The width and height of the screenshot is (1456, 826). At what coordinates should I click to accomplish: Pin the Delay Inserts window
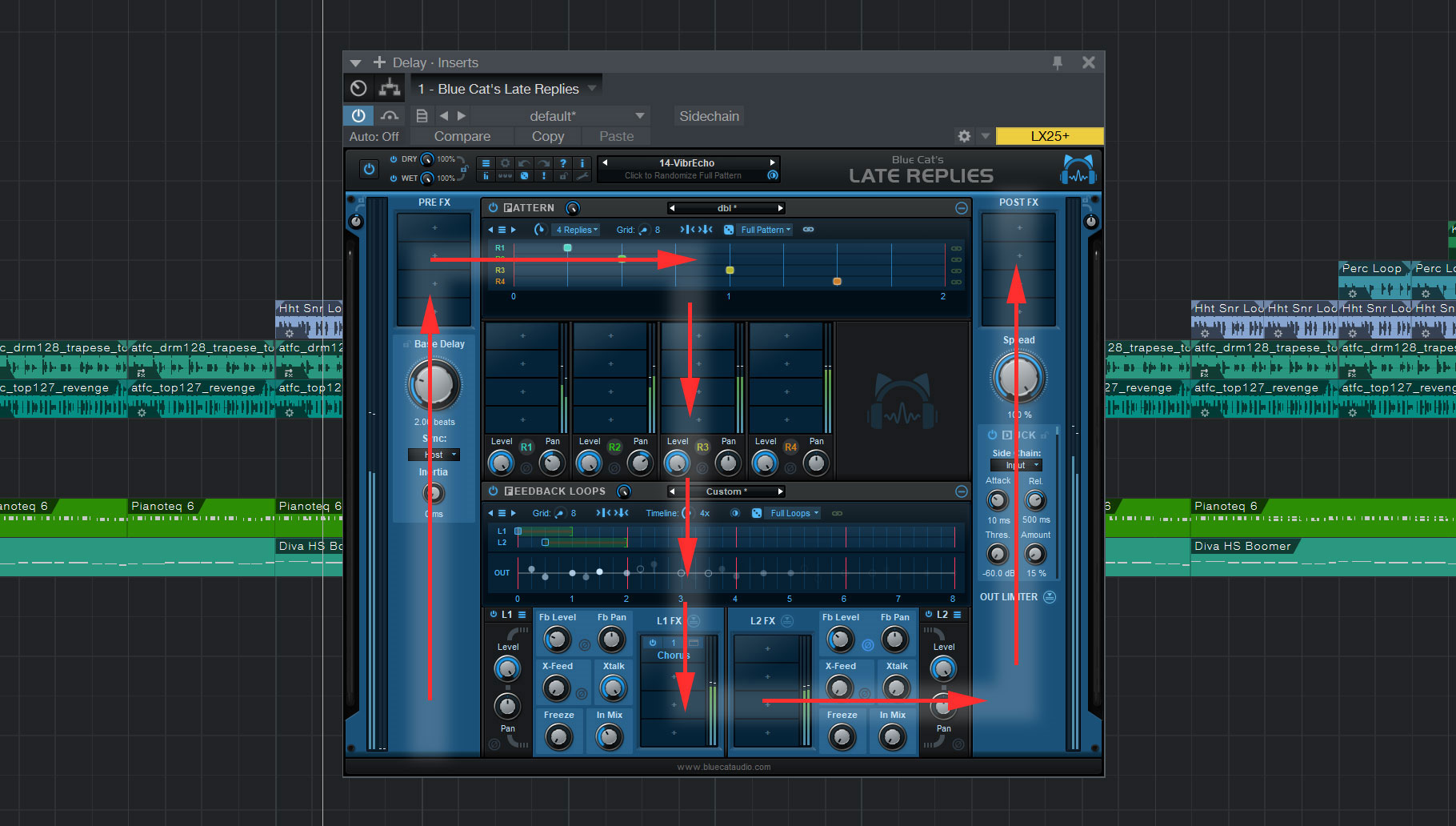tap(1058, 62)
